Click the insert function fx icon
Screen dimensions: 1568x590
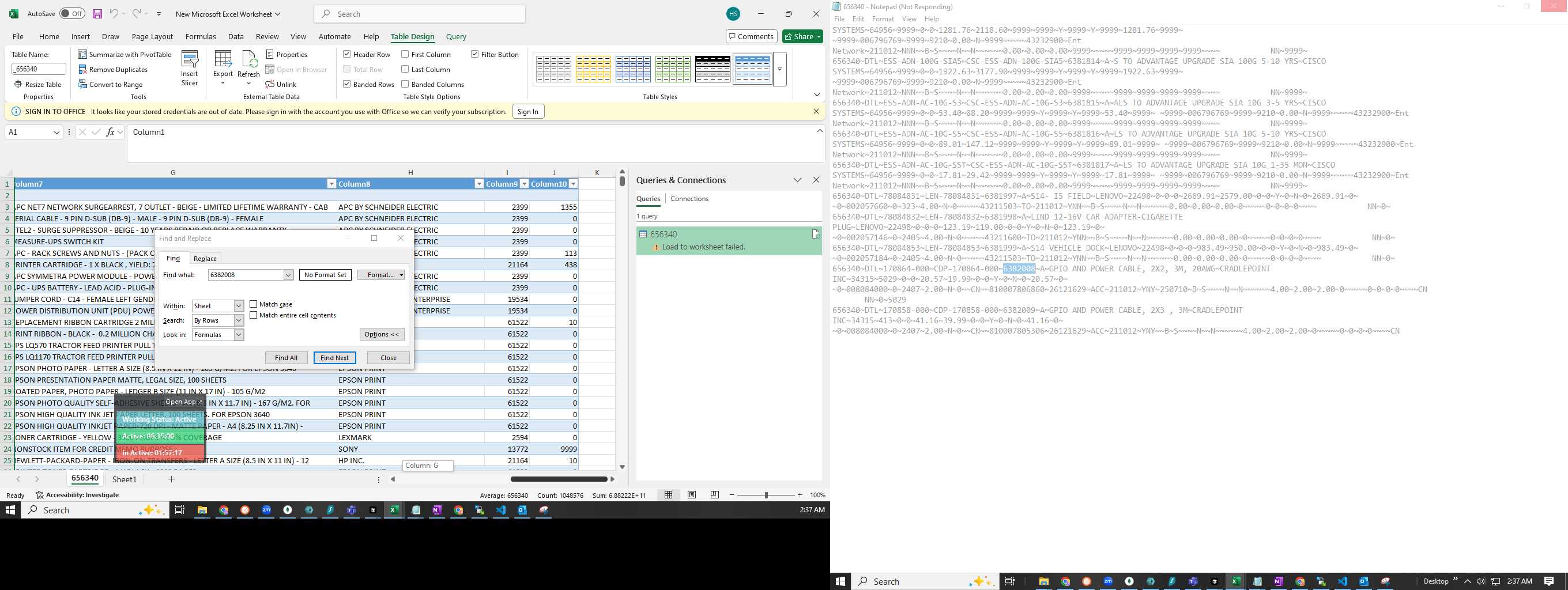tap(110, 132)
